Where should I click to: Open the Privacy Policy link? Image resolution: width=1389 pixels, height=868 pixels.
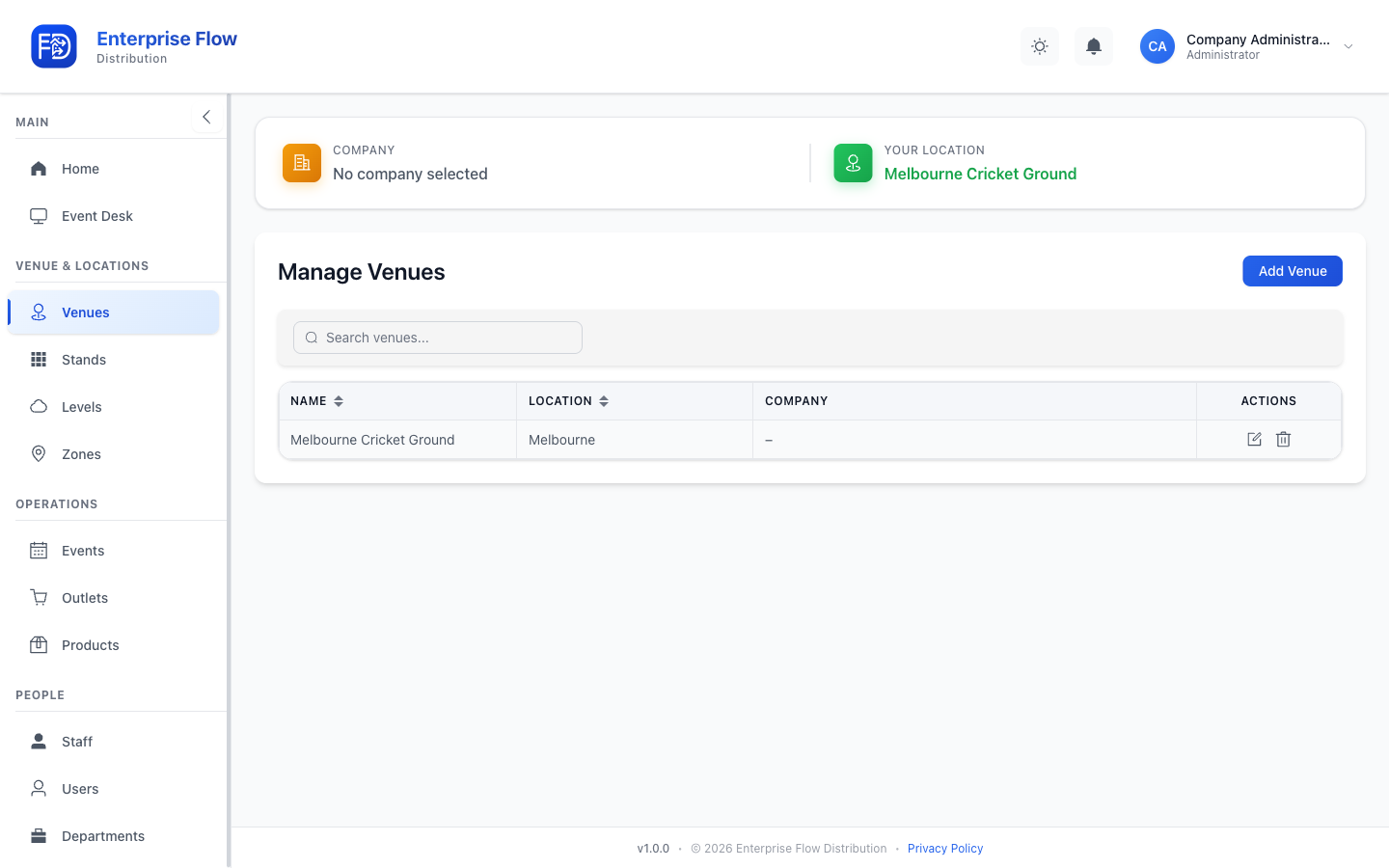point(945,849)
